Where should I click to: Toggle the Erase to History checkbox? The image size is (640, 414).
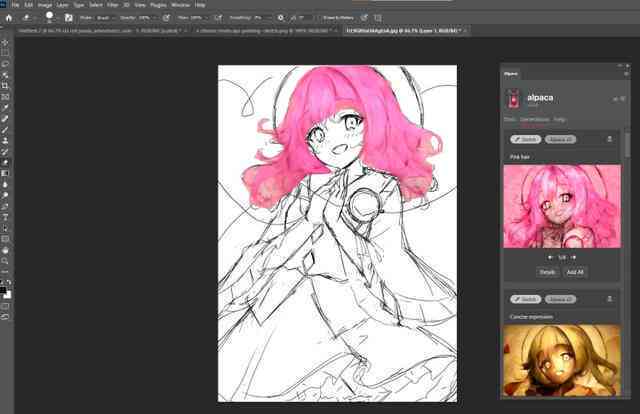(x=320, y=18)
